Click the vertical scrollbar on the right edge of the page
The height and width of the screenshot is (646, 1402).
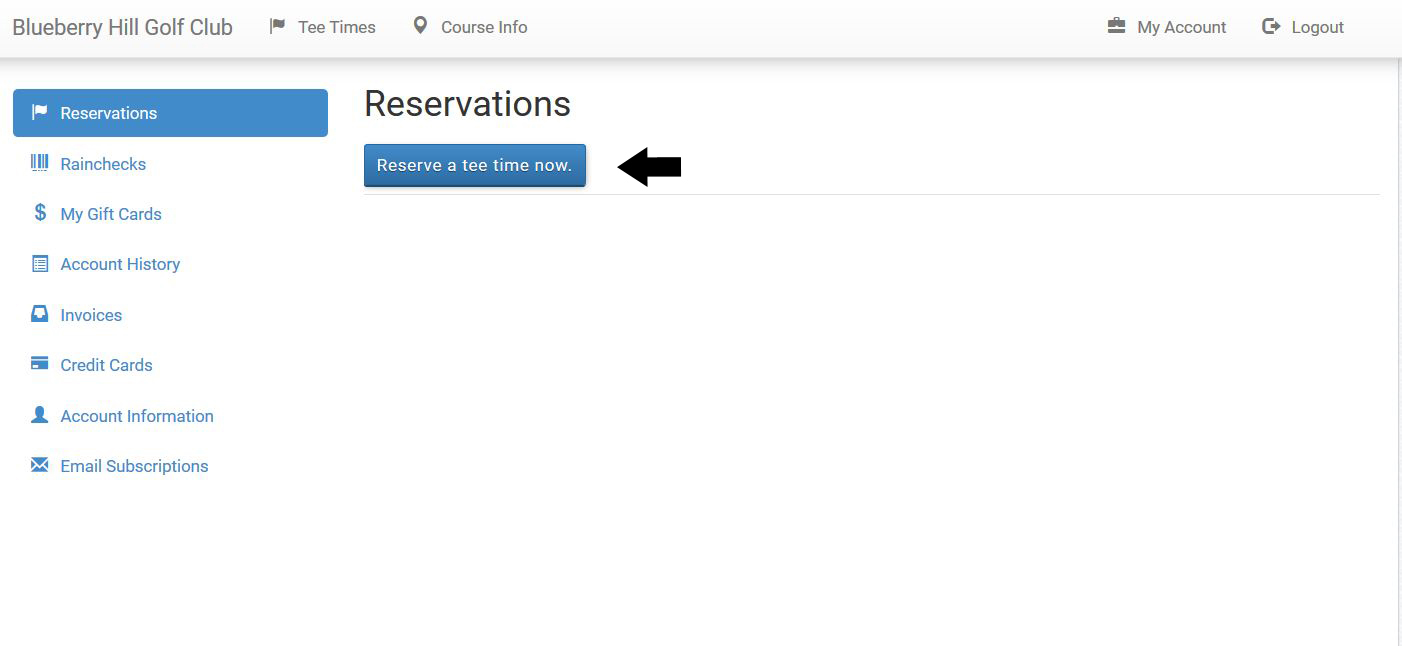click(1398, 352)
